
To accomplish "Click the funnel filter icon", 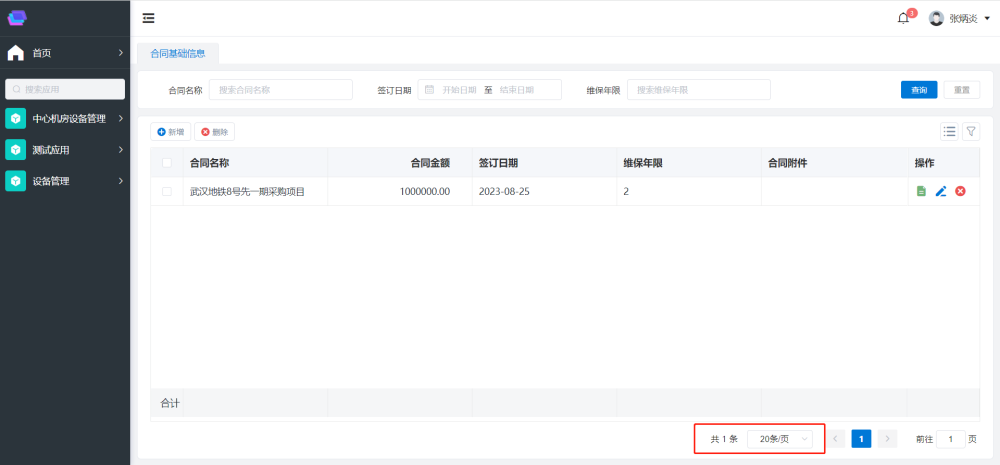I will (x=971, y=132).
